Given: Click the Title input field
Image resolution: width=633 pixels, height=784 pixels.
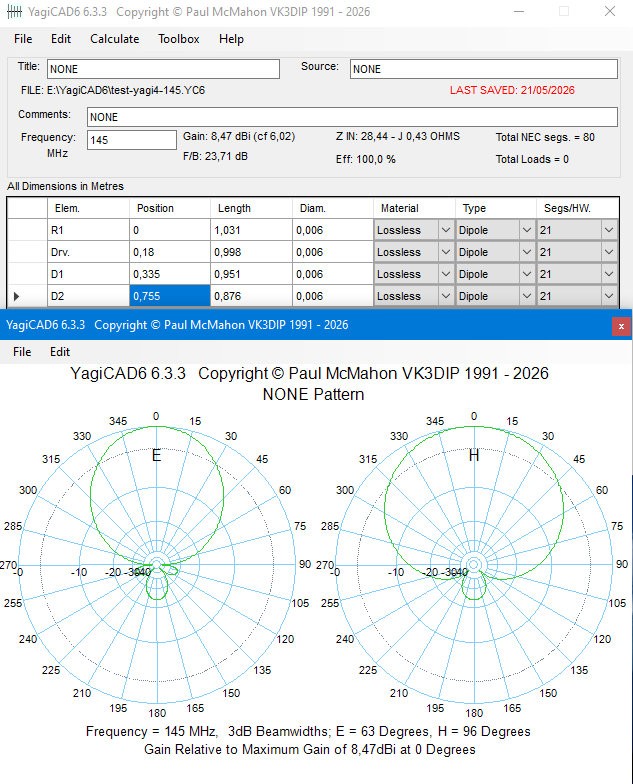Looking at the screenshot, I should point(163,69).
